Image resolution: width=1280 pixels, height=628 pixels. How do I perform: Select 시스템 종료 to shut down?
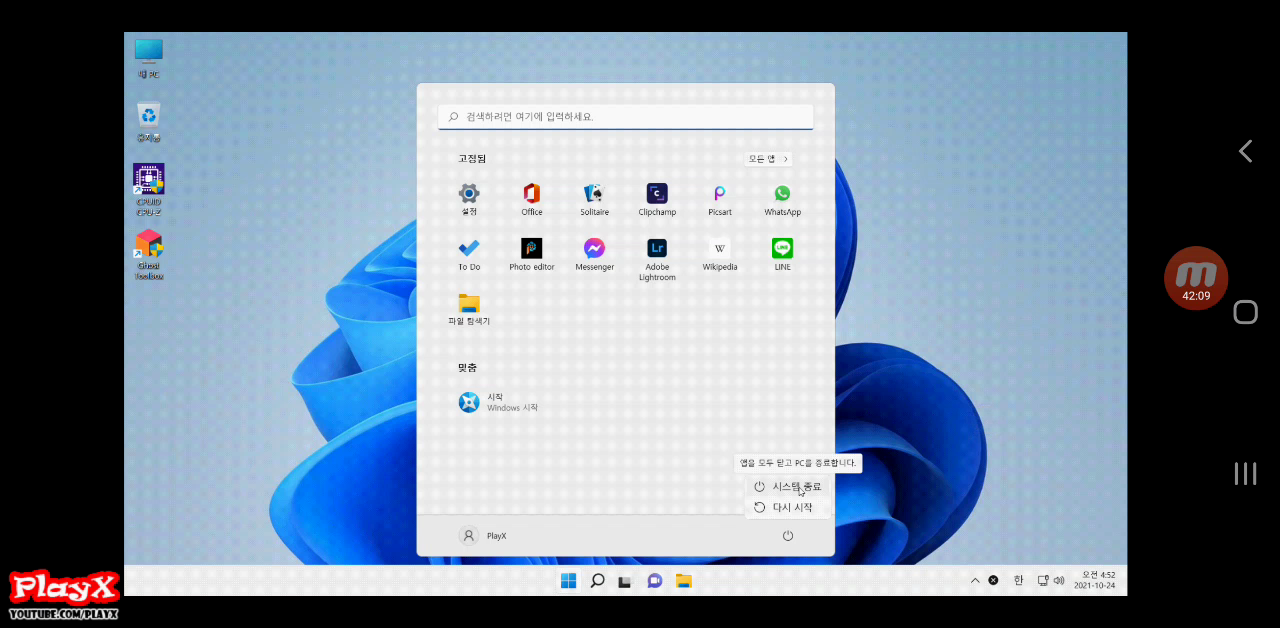(x=788, y=486)
